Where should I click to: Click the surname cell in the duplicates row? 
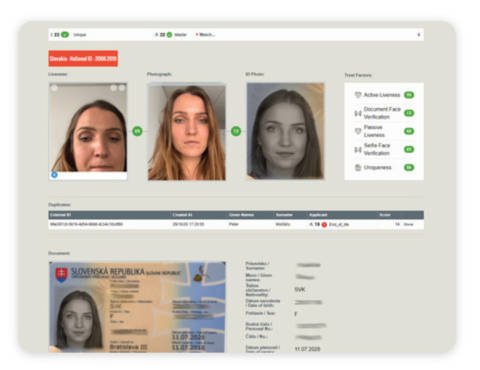pyautogui.click(x=283, y=224)
